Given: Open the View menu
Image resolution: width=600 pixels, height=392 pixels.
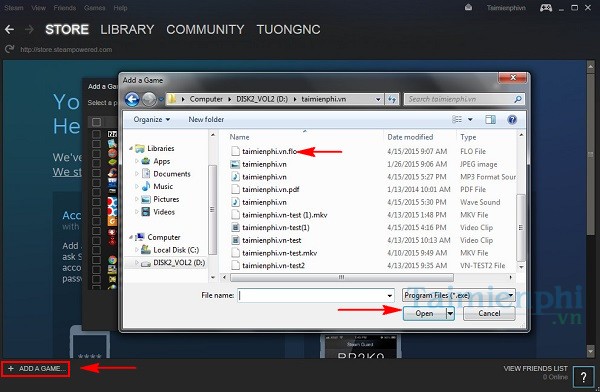Looking at the screenshot, I should click(39, 8).
